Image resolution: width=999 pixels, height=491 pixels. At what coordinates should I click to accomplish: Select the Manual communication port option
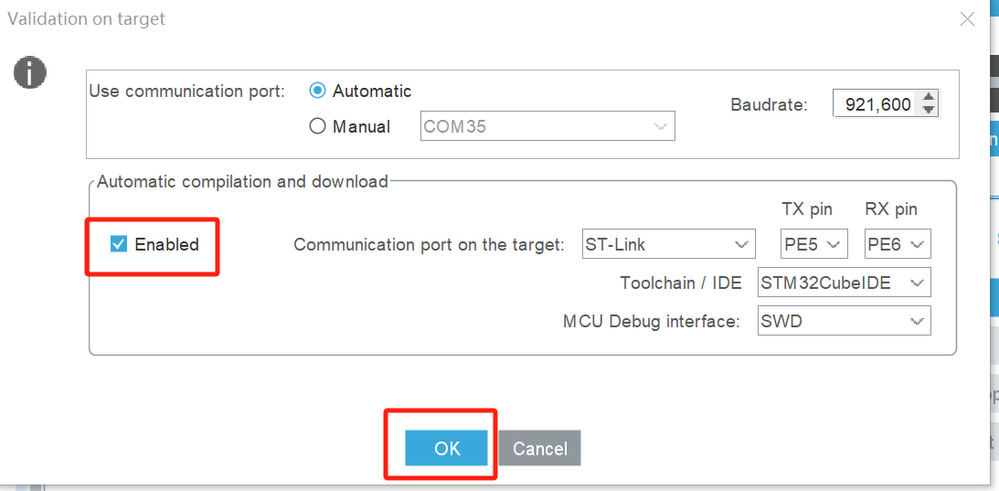pos(318,127)
